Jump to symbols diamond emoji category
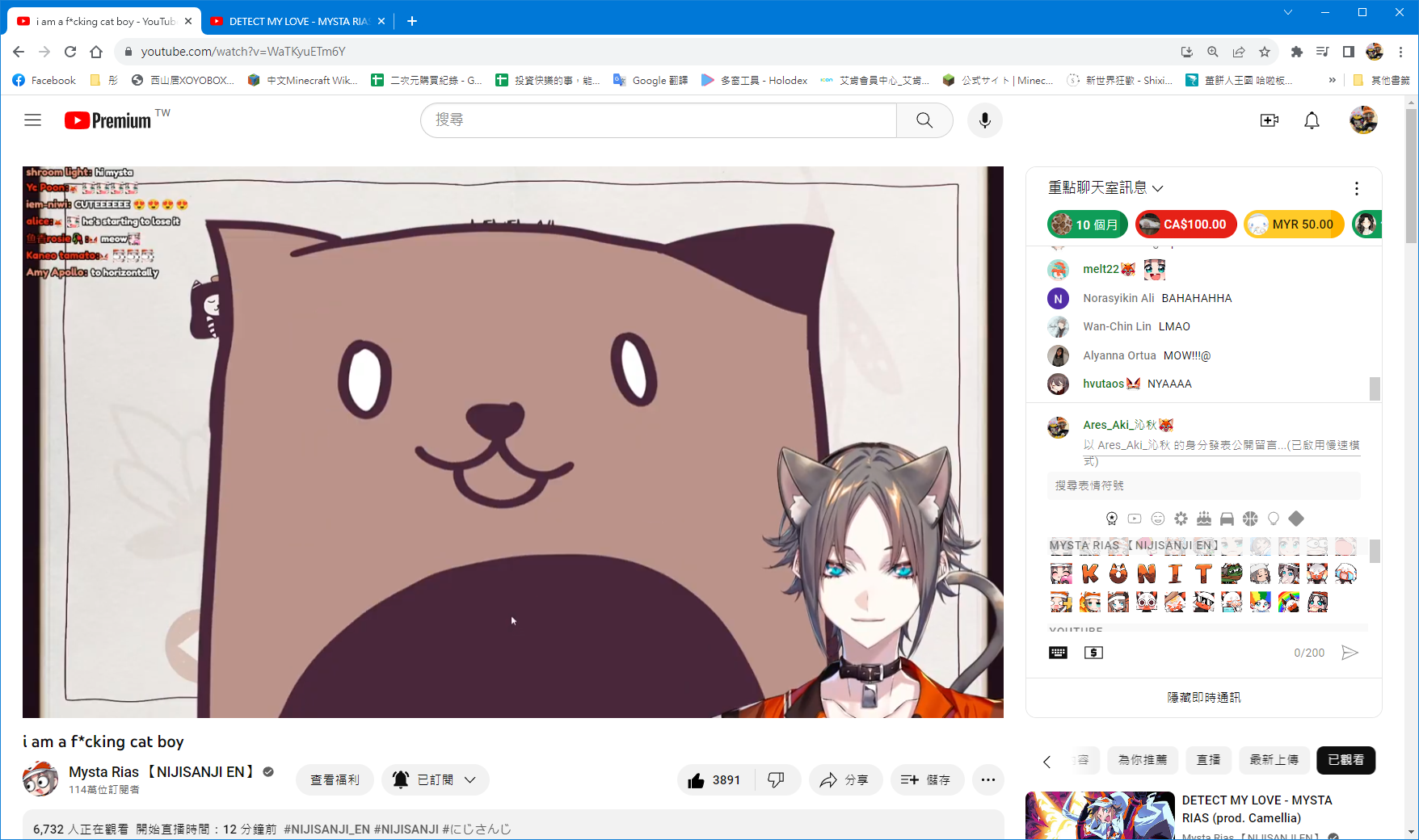 pos(1296,519)
